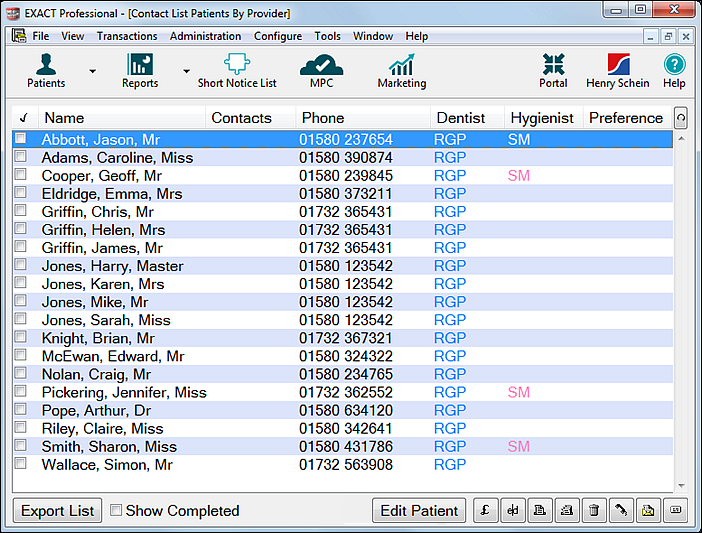
Task: Click the Preference column header
Action: pos(628,118)
